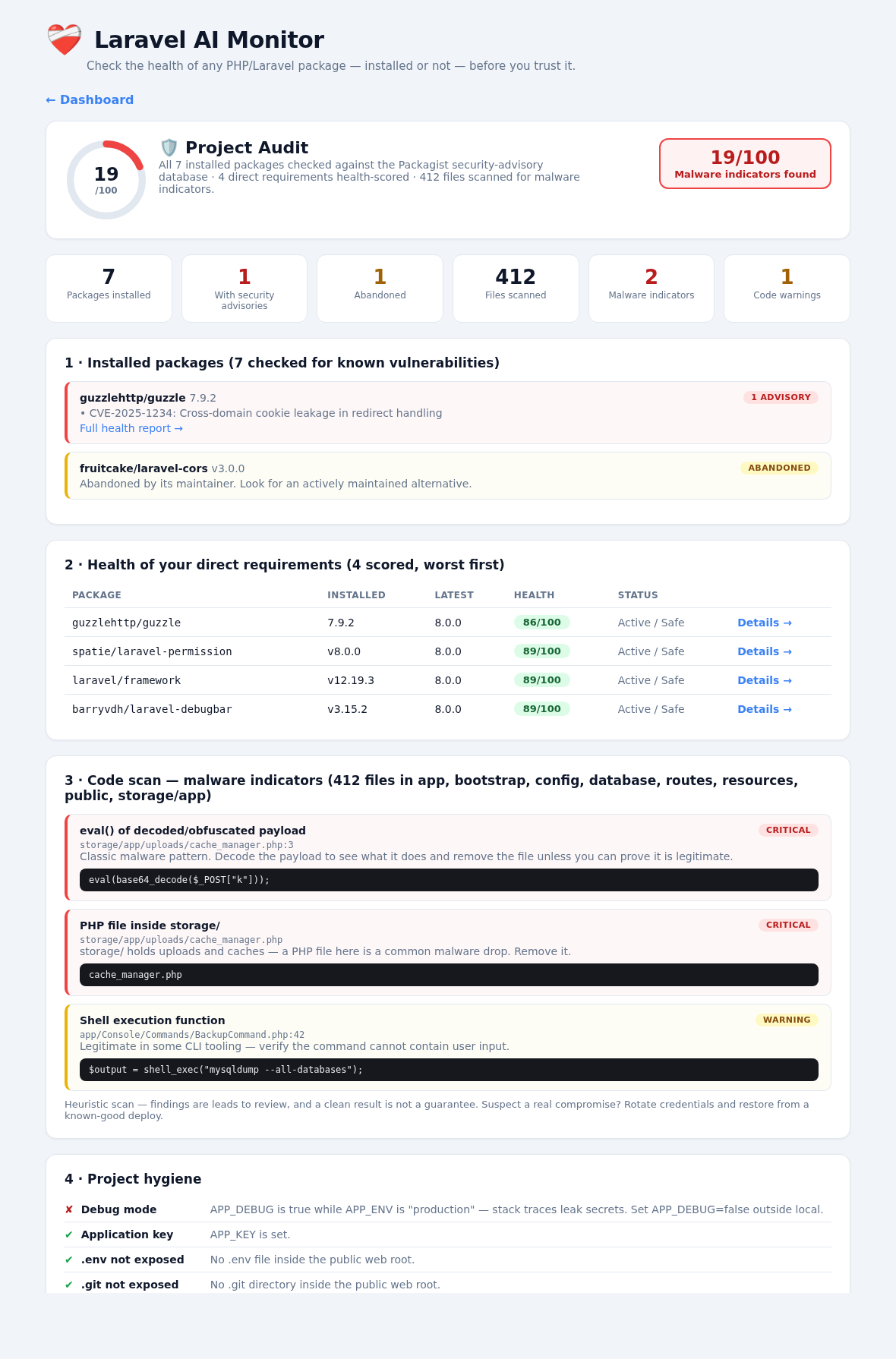
Task: Click the Application key hygiene row label
Action: pyautogui.click(x=127, y=1234)
